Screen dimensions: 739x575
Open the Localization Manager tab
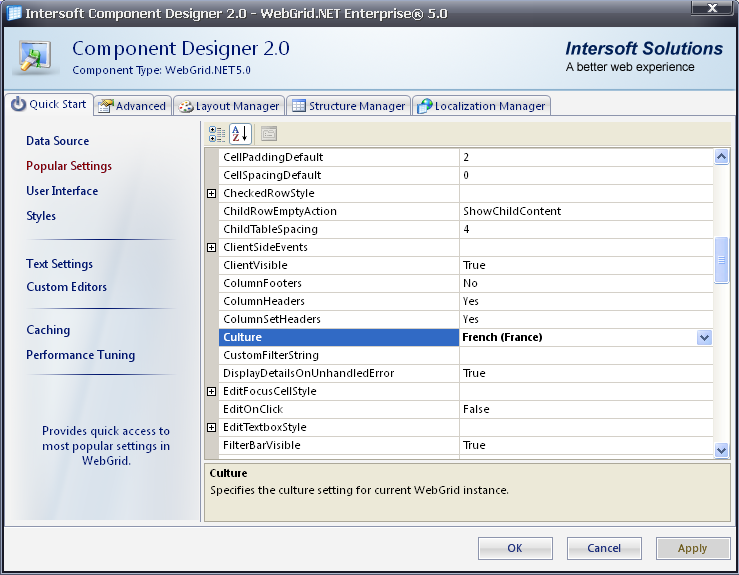click(482, 106)
